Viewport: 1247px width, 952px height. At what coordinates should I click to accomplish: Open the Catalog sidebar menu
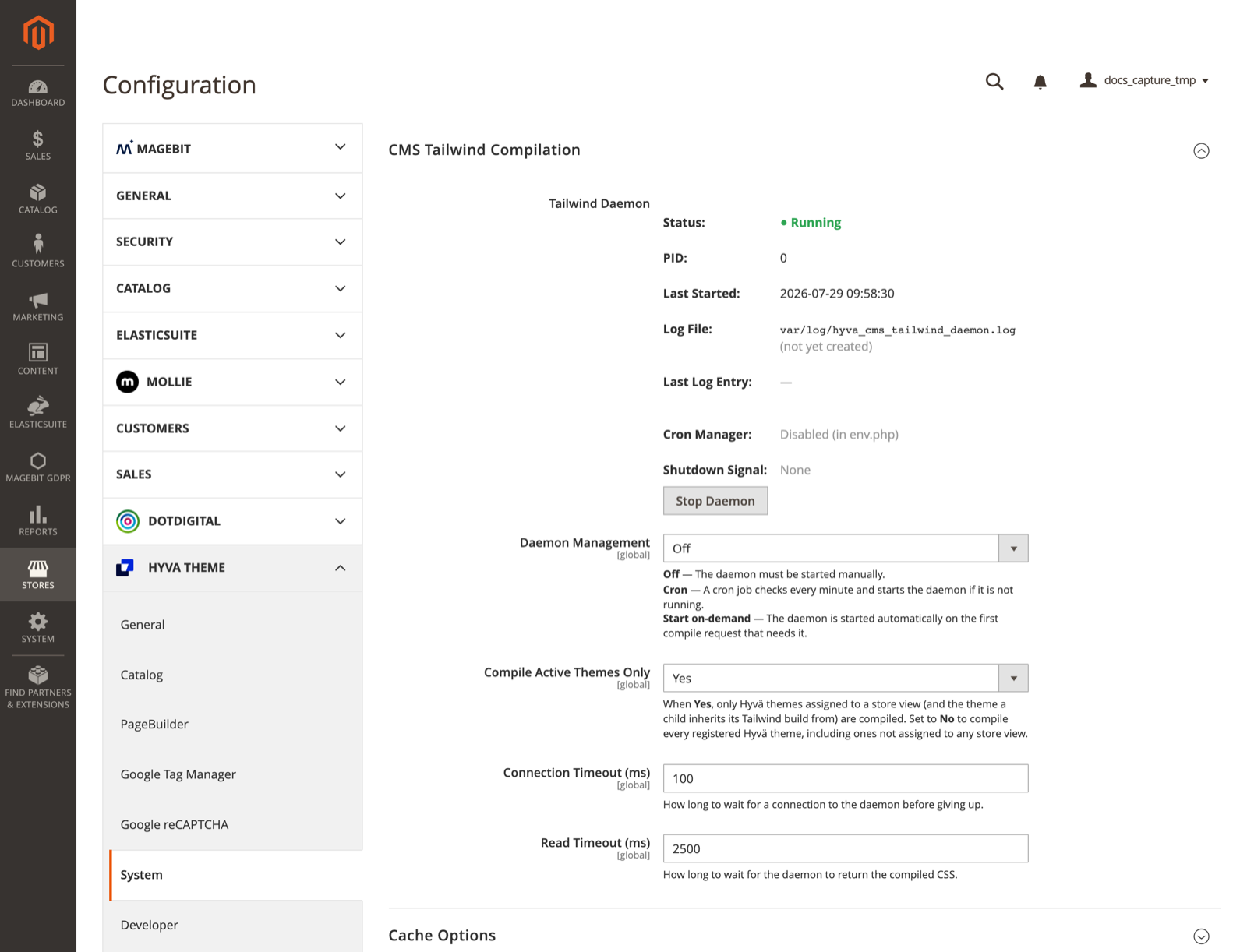point(38,199)
